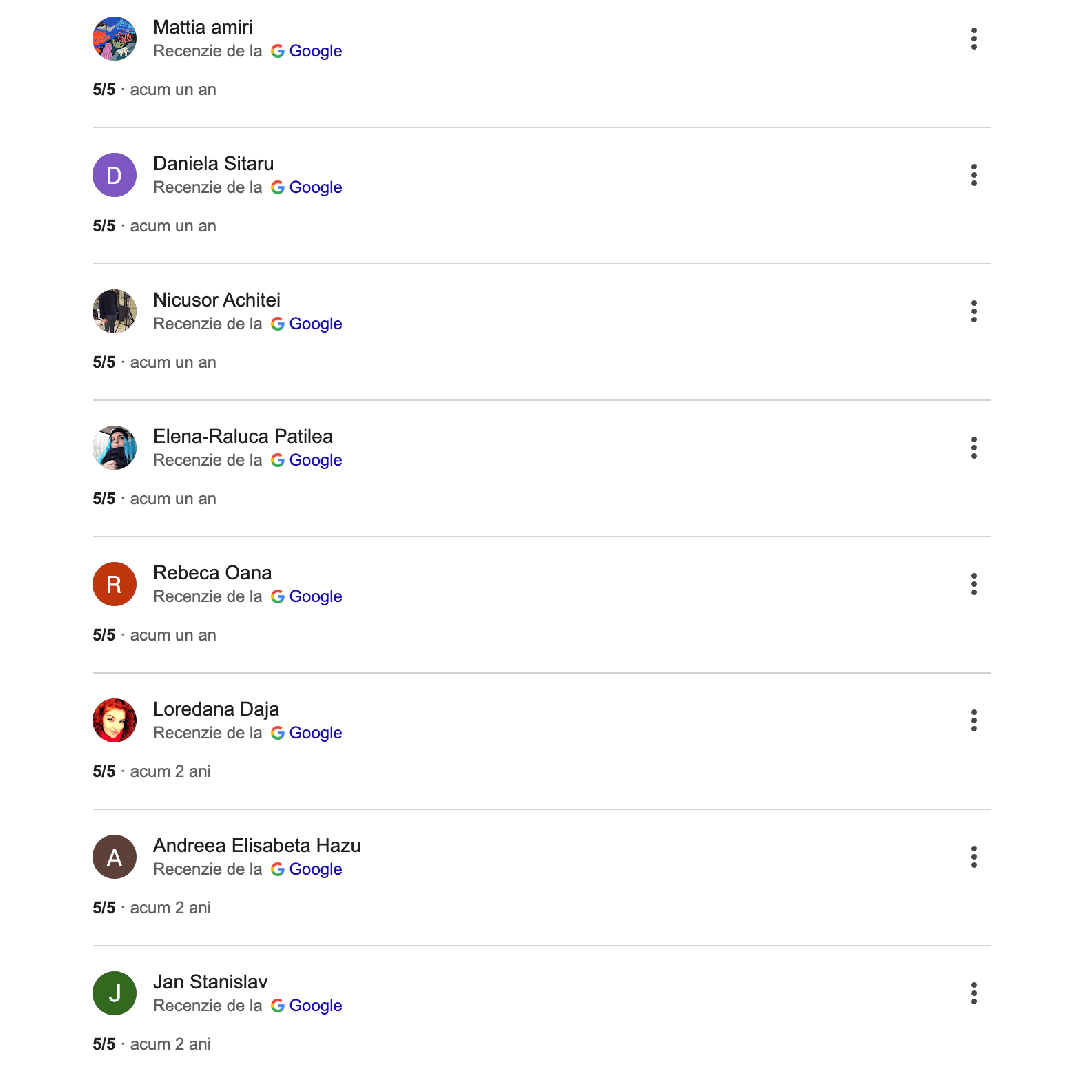Open more options for Nicusor Achitei's review

[x=973, y=311]
